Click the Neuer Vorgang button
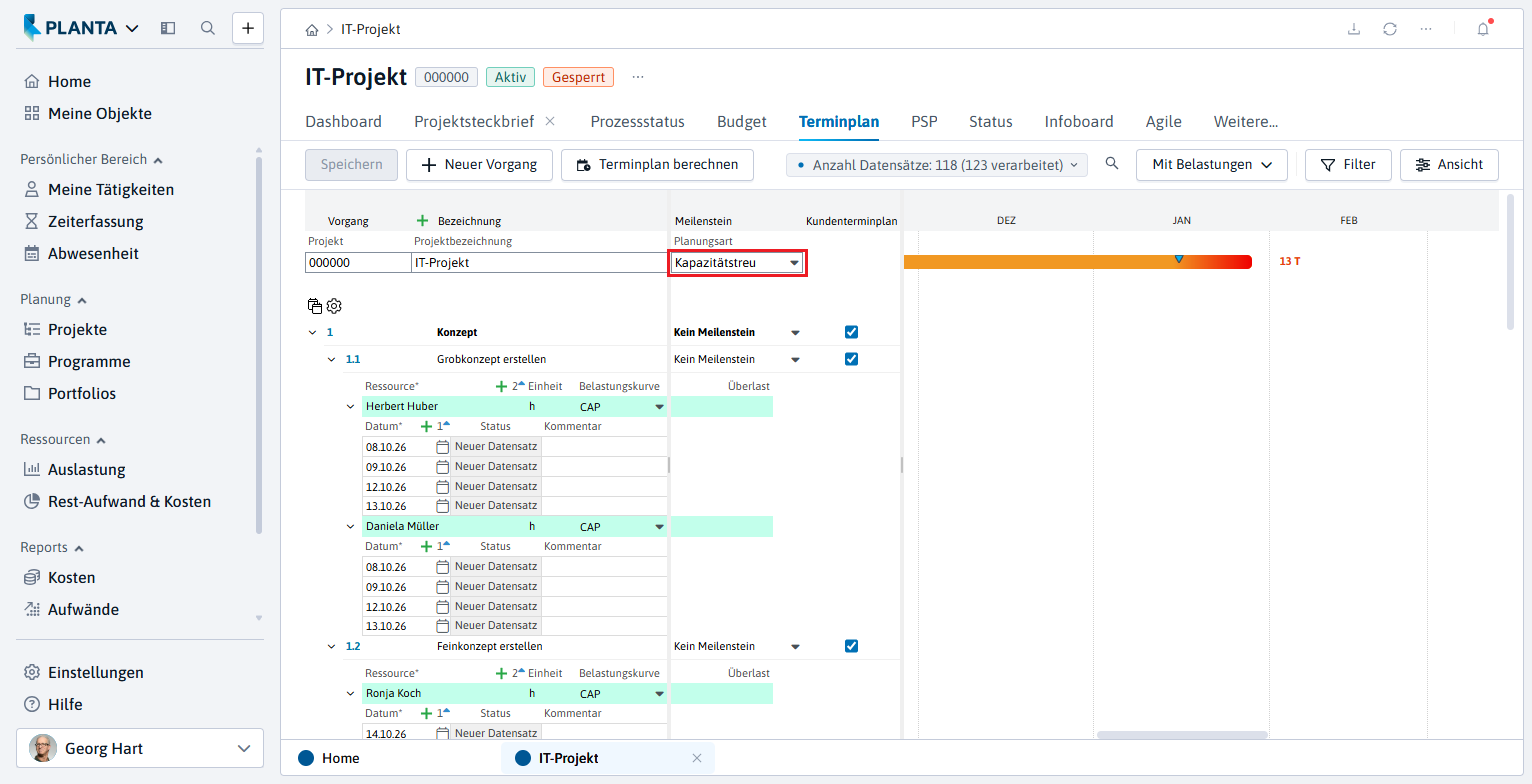The width and height of the screenshot is (1532, 784). coord(479,164)
